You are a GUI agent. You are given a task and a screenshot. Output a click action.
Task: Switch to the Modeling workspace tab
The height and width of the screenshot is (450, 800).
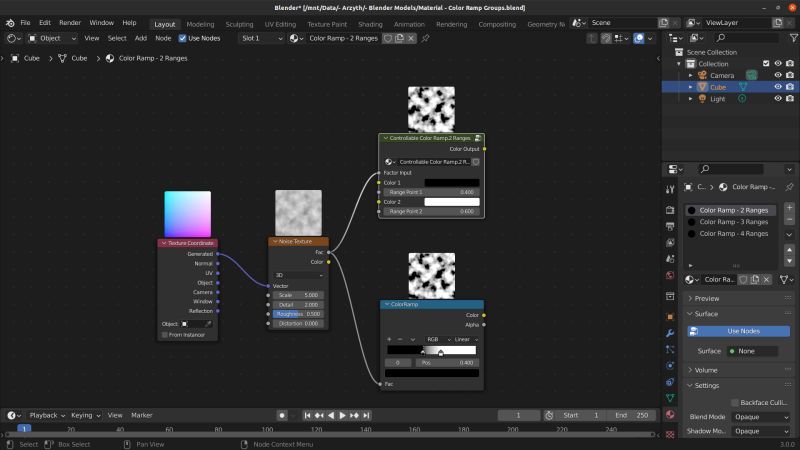point(200,24)
